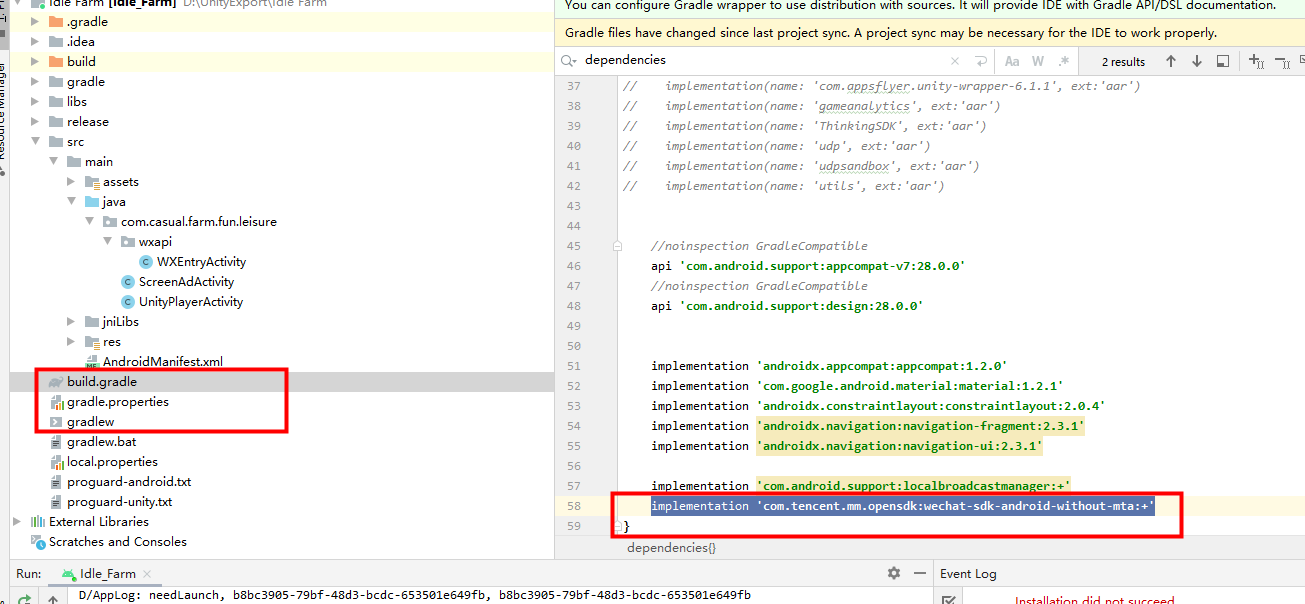Open proguard-unity.txt file
Screen dimensions: 1305x604
tap(119, 502)
